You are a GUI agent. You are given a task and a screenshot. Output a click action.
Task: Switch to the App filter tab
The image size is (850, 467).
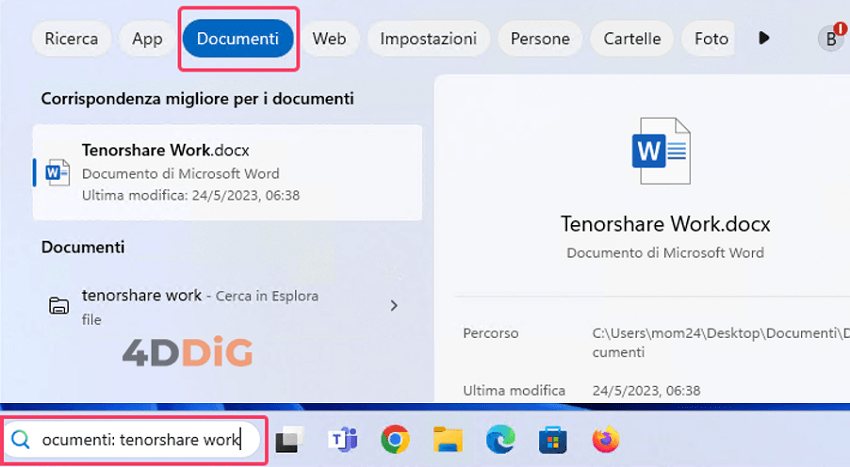(x=147, y=39)
